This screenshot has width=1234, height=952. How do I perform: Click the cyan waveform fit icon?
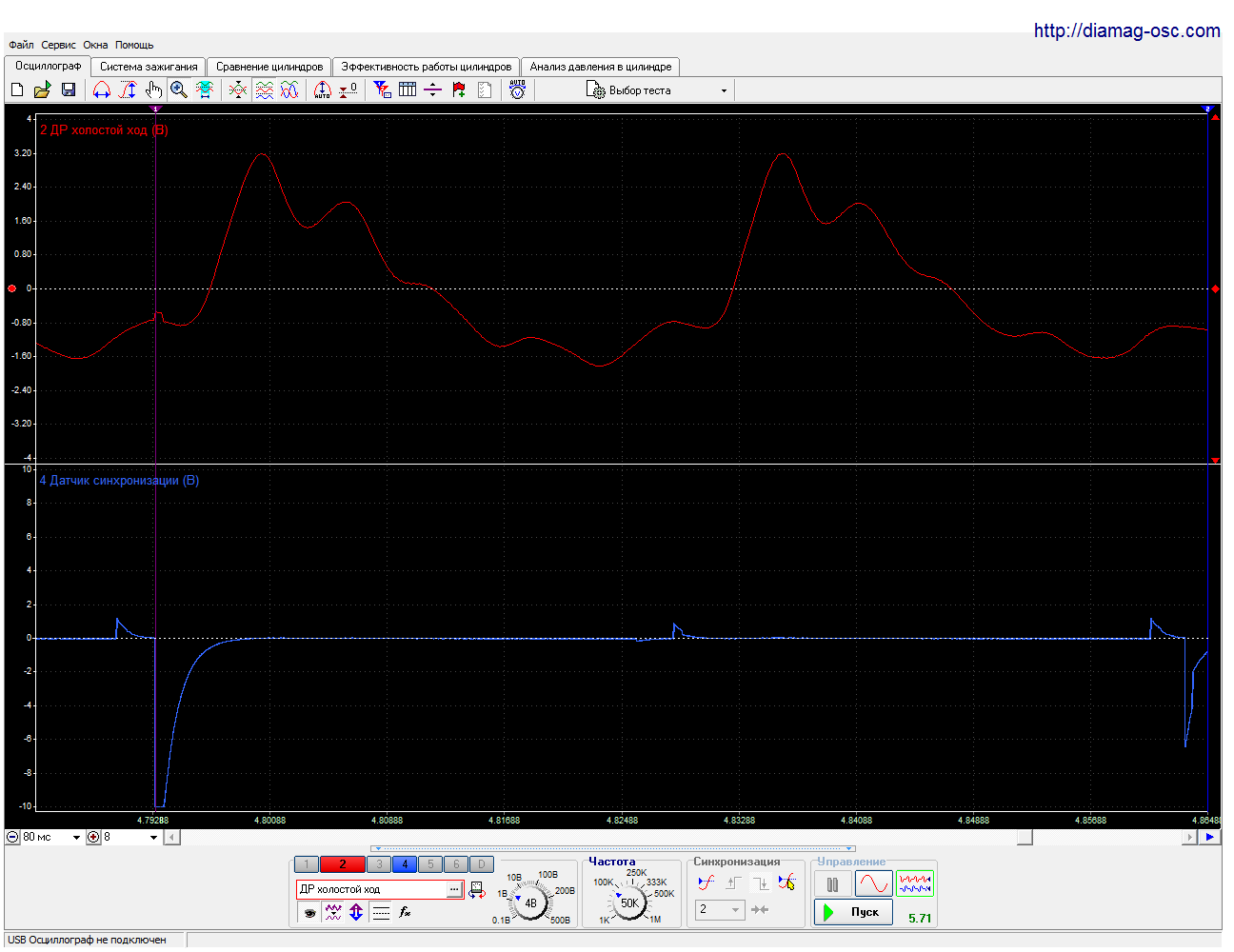205,89
